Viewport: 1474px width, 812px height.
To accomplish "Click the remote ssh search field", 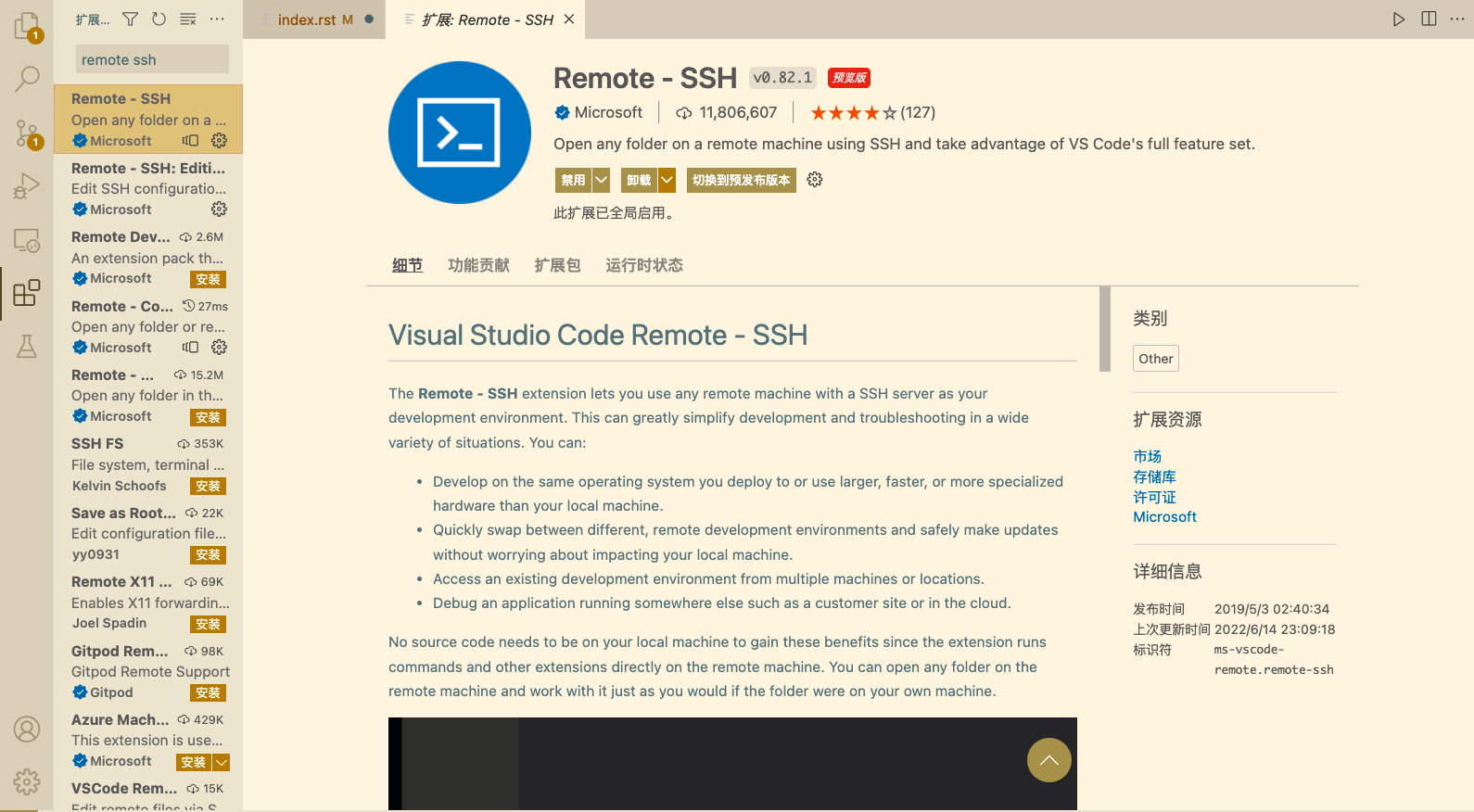I will pos(152,59).
